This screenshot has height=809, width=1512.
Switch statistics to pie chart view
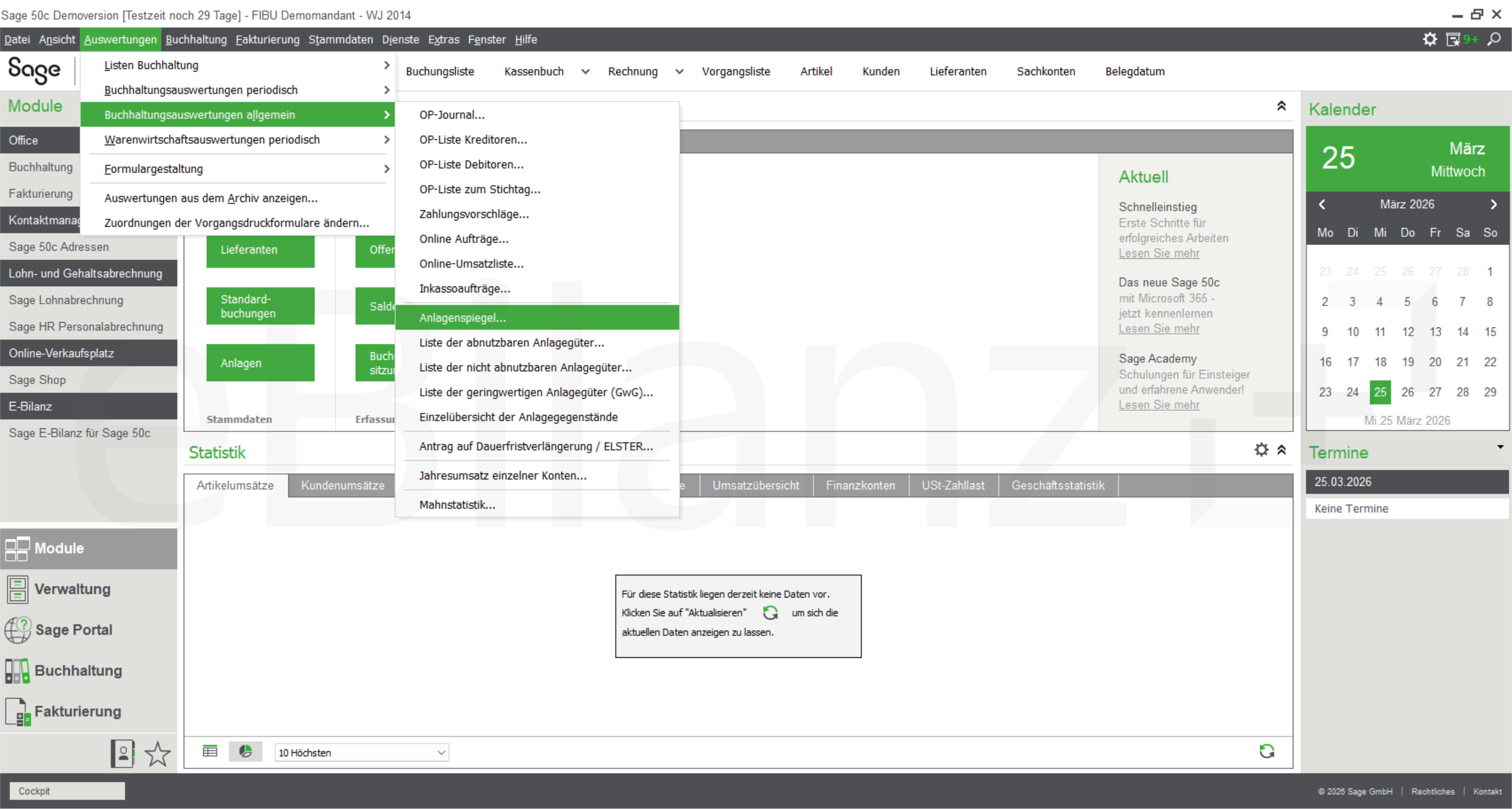coord(246,751)
